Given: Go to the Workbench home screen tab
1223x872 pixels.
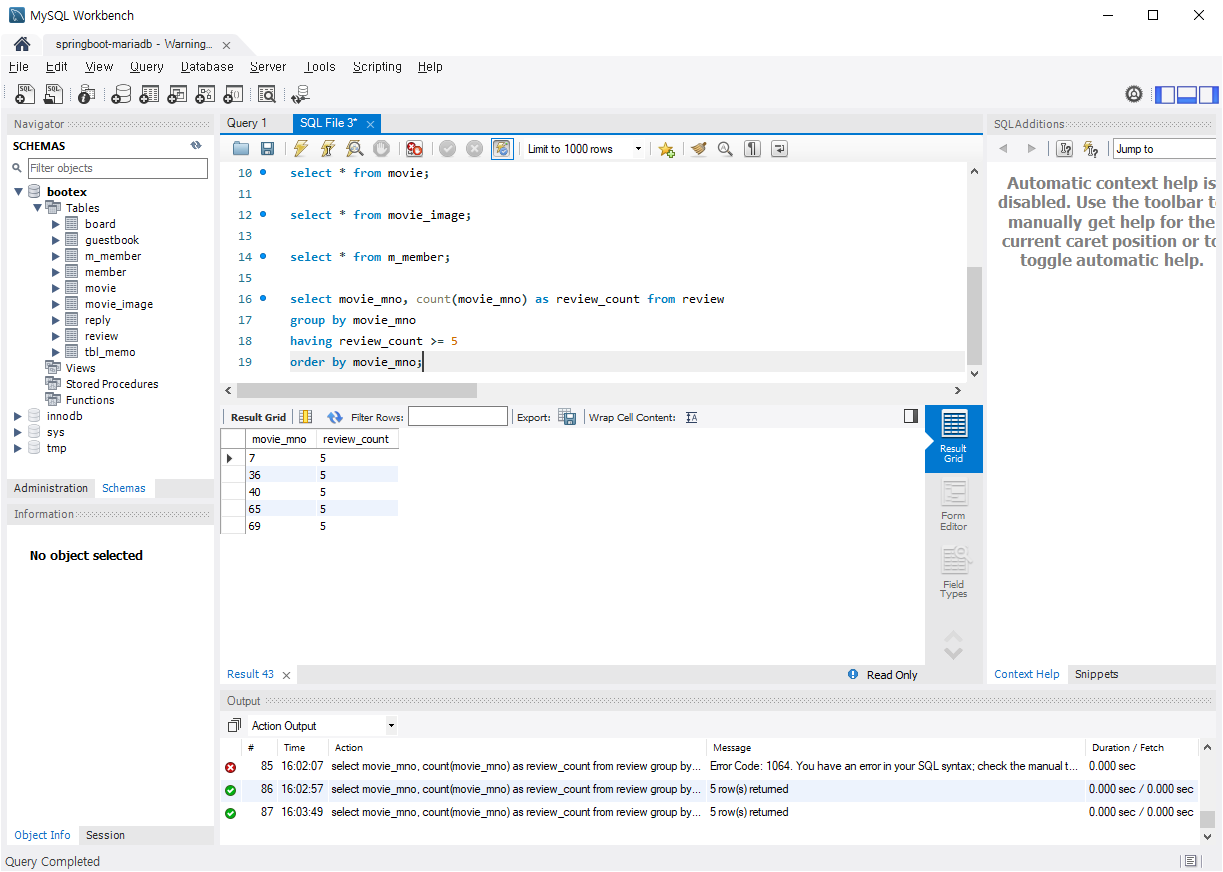Looking at the screenshot, I should pyautogui.click(x=21, y=45).
